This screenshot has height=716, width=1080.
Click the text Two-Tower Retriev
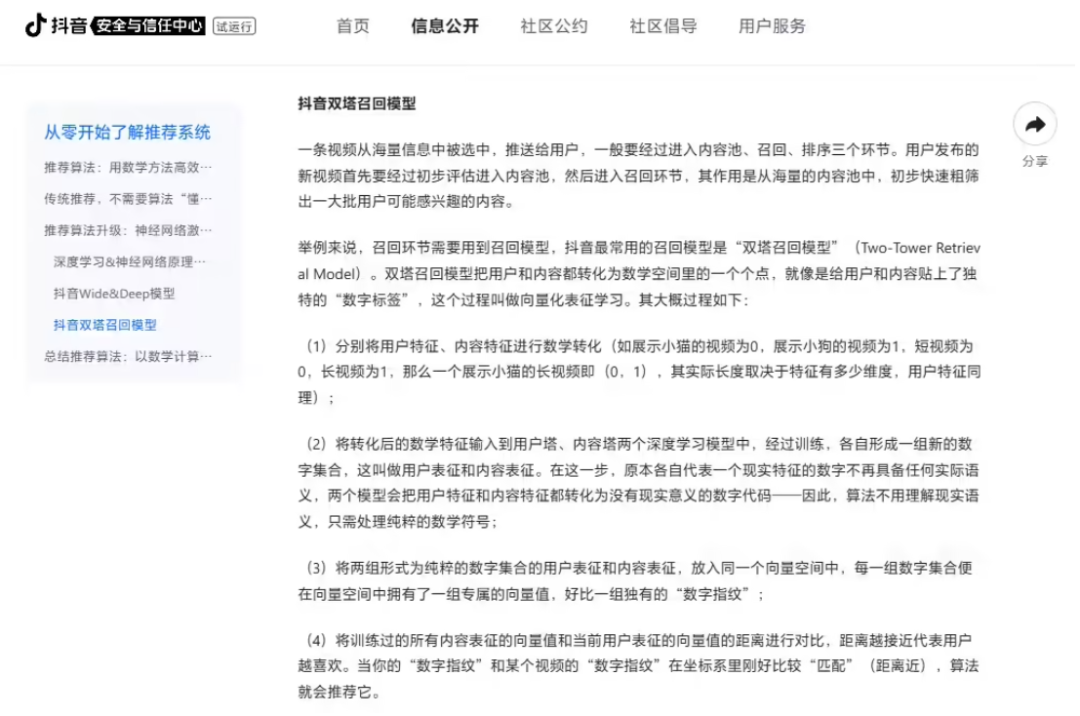(923, 248)
